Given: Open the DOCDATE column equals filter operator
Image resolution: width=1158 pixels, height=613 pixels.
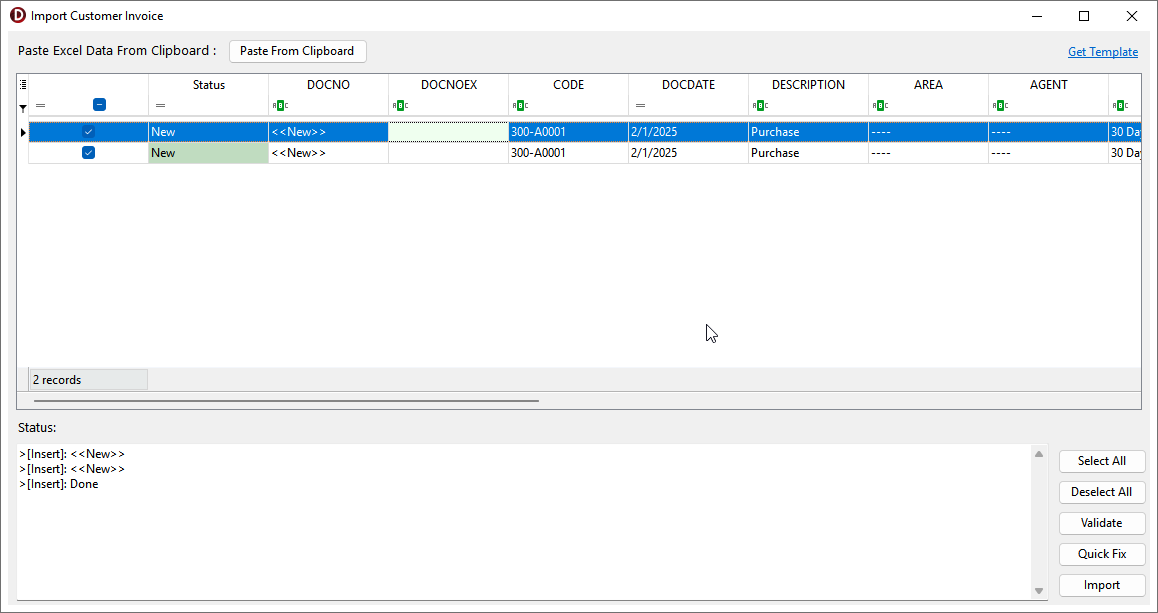Looking at the screenshot, I should [640, 106].
